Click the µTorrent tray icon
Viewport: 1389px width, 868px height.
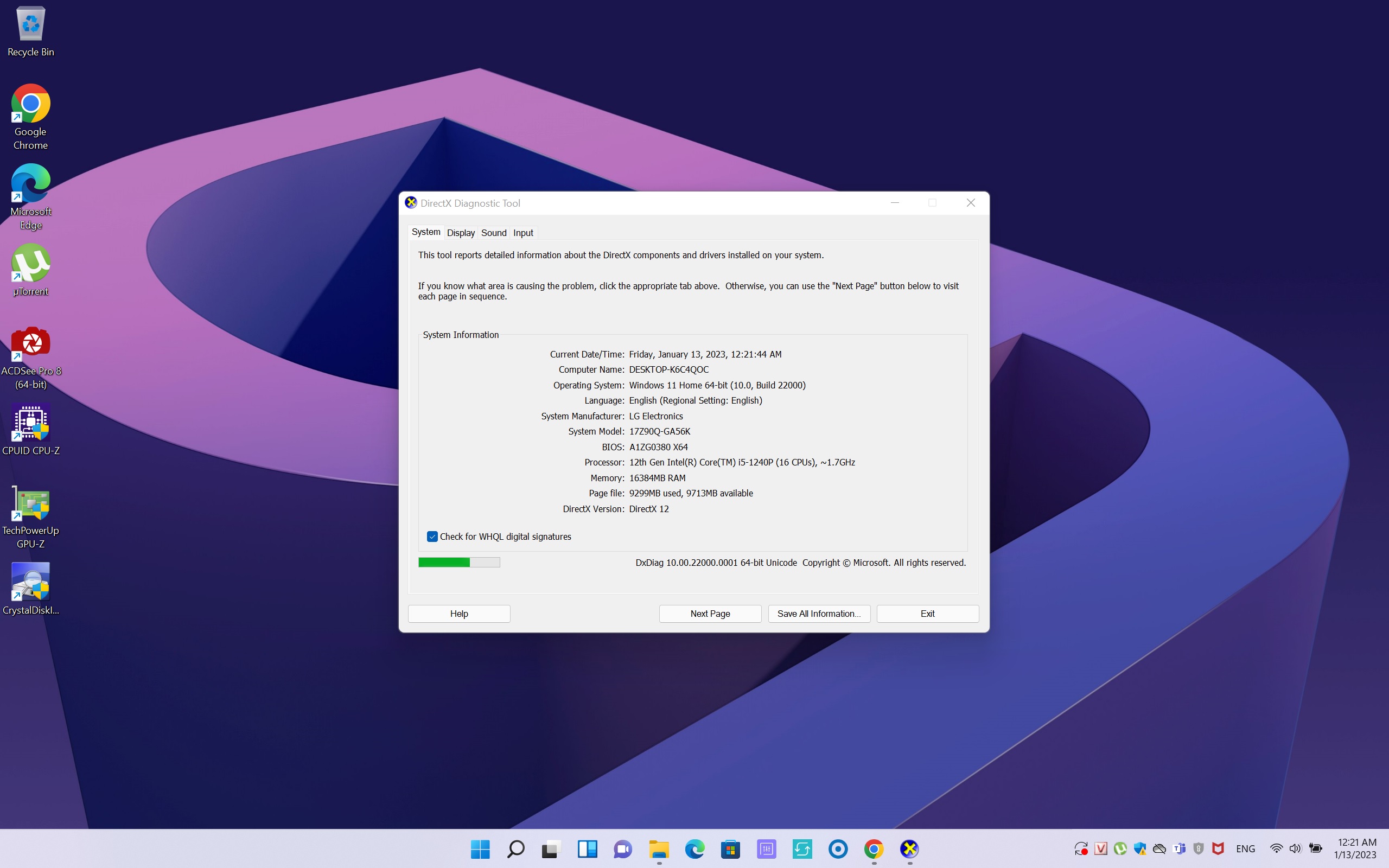(1120, 848)
